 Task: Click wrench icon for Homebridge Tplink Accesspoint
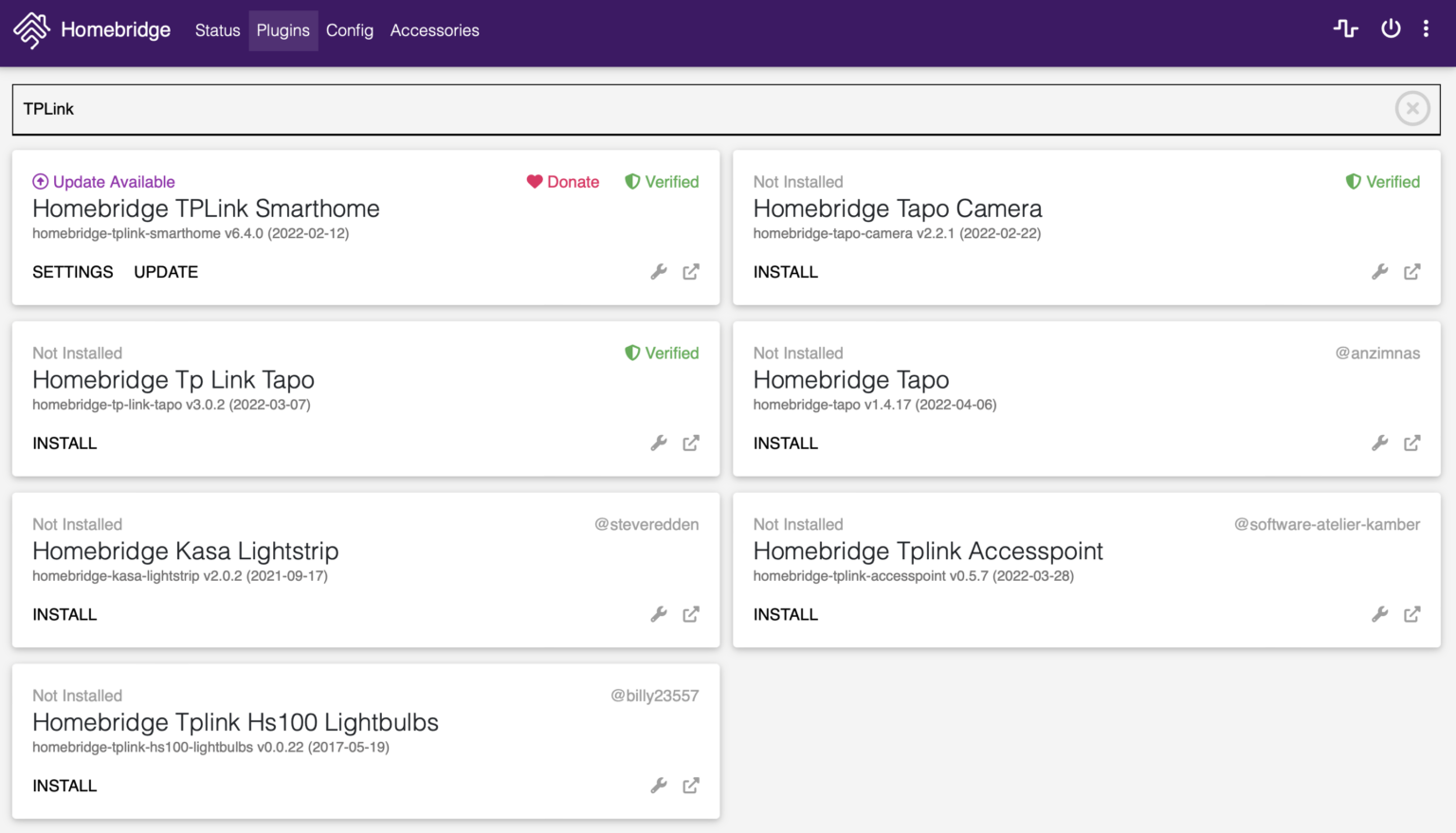pos(1379,615)
